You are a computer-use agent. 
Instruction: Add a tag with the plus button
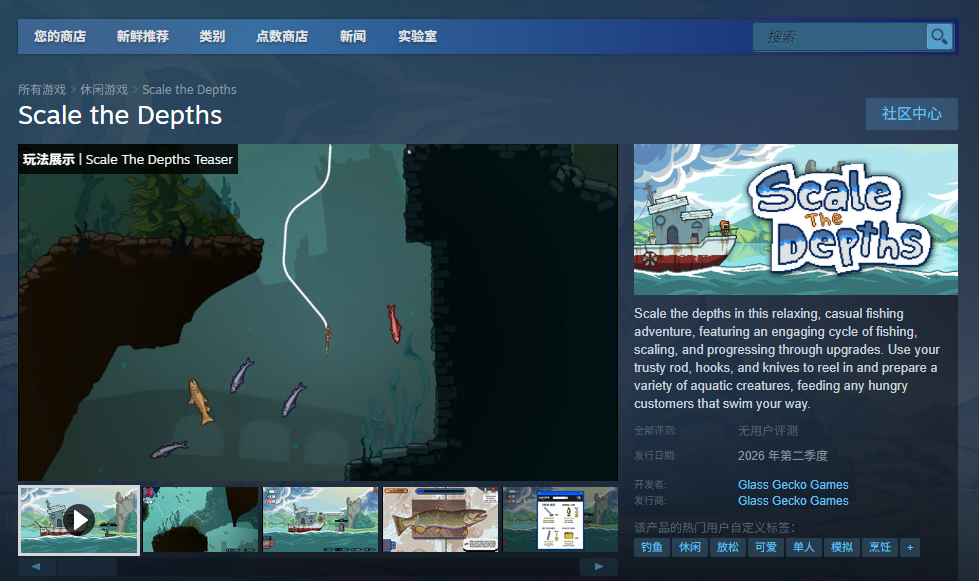tap(910, 547)
